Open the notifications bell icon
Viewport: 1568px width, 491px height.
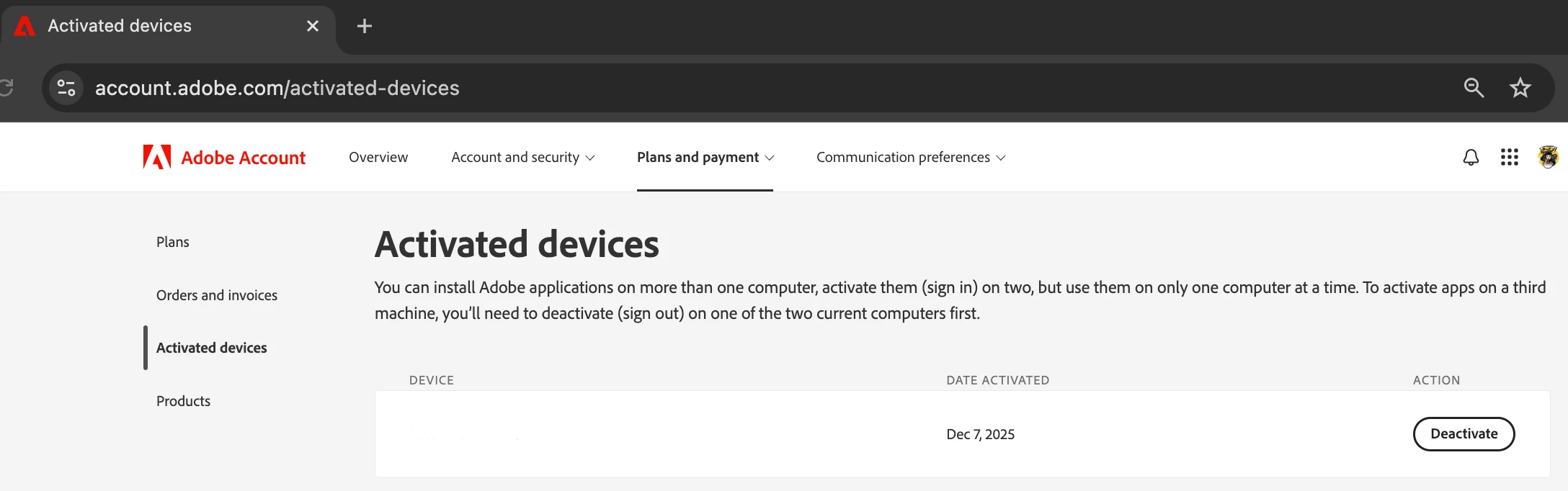point(1471,157)
